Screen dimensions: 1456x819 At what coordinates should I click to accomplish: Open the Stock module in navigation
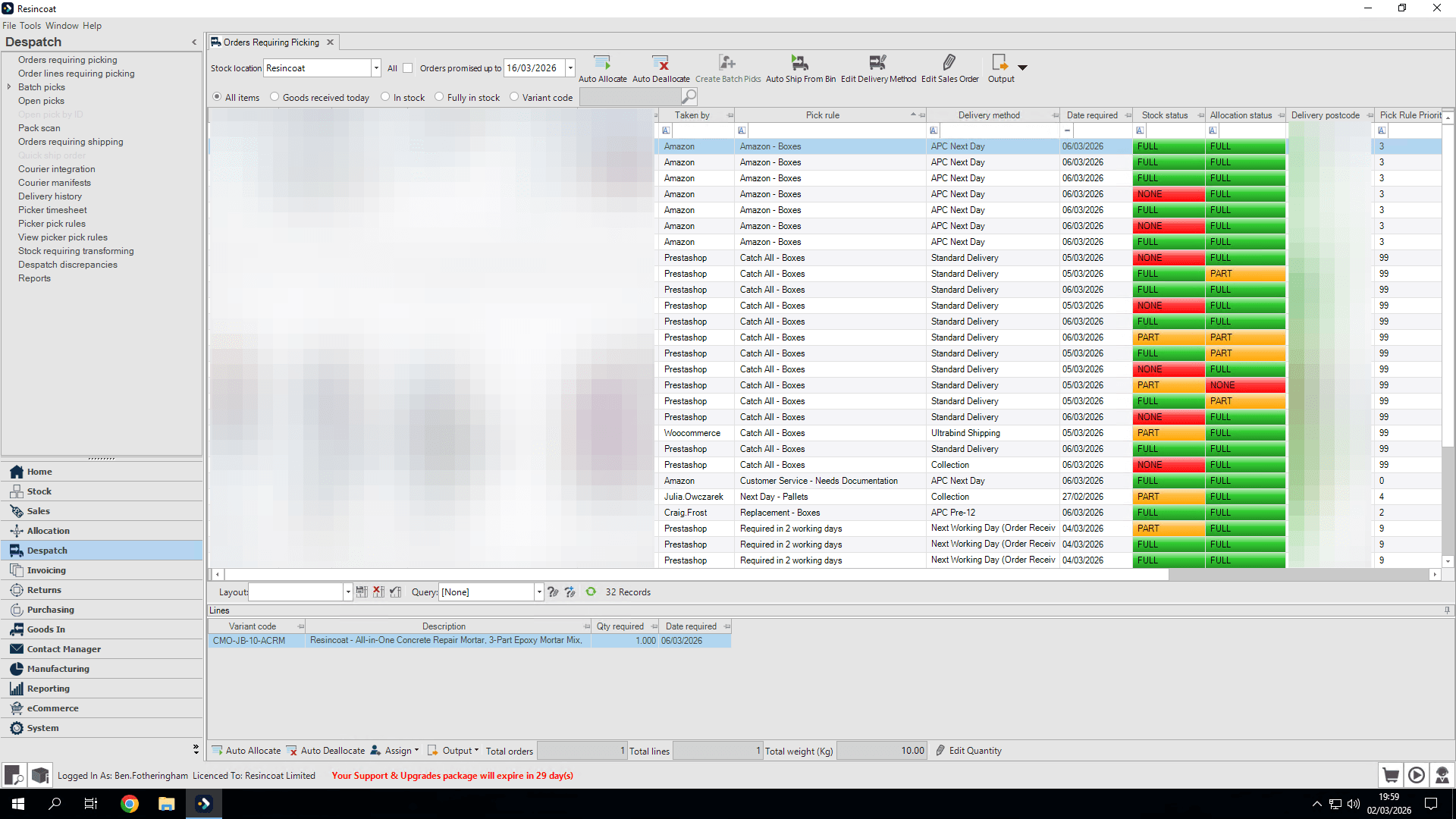[102, 491]
